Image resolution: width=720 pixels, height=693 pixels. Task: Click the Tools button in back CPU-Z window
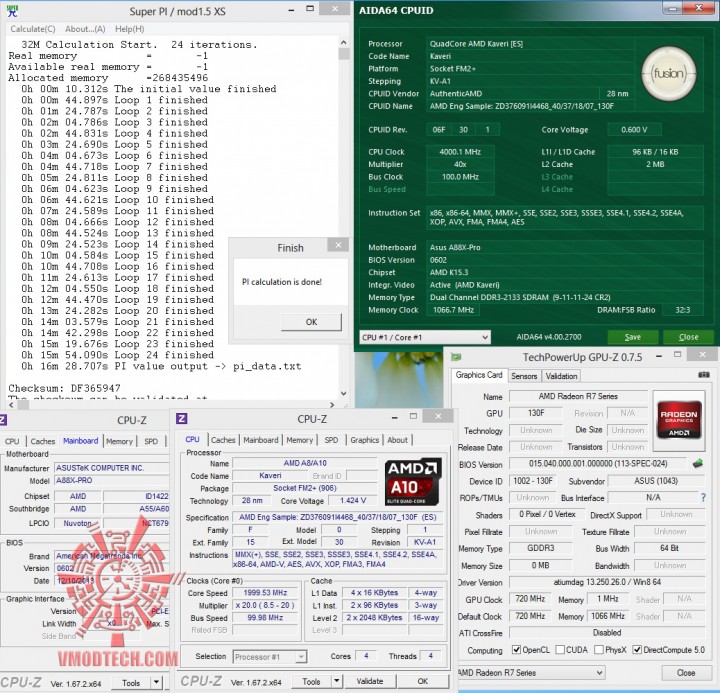tap(131, 682)
